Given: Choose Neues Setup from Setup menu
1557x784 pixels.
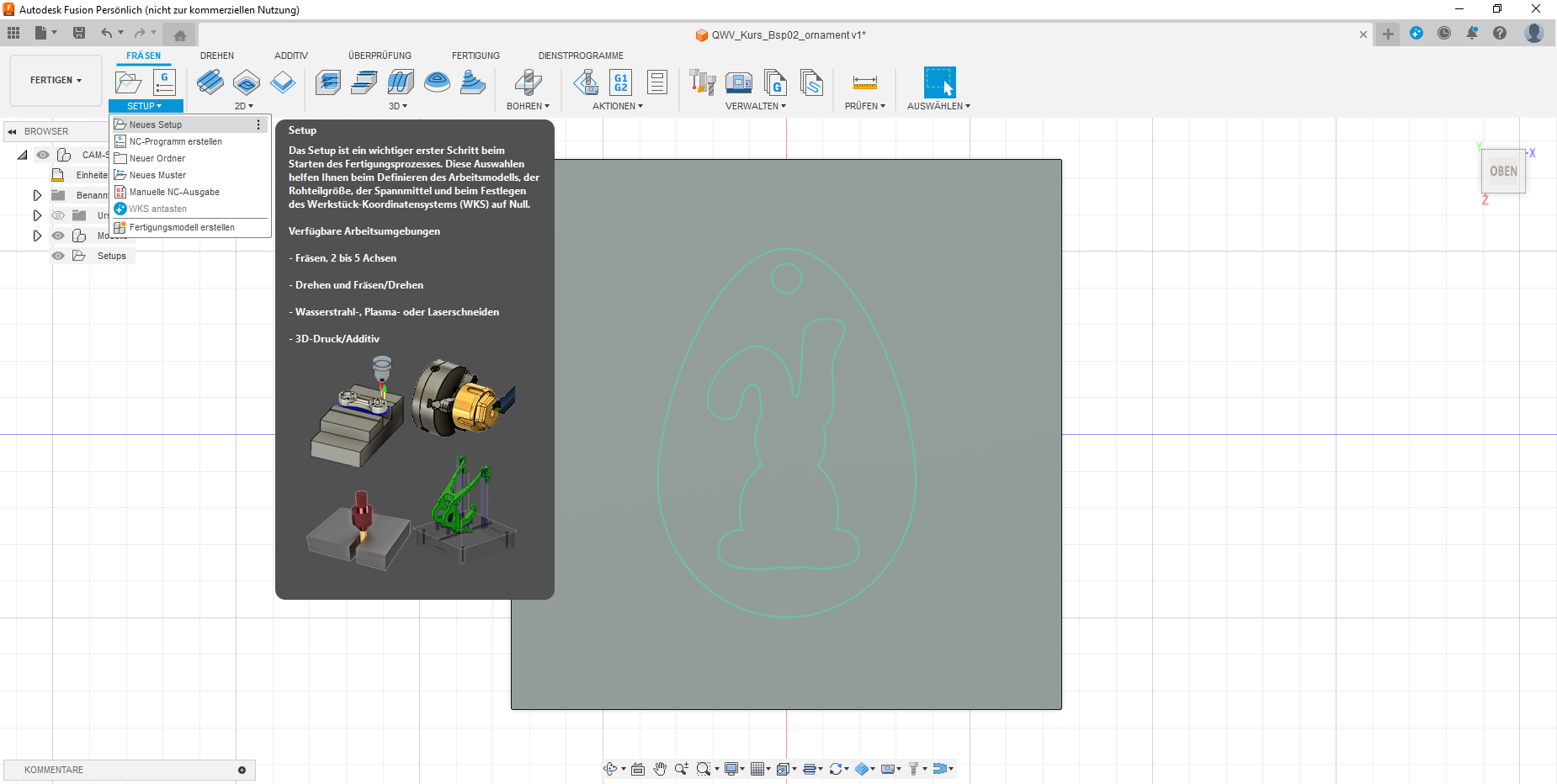Looking at the screenshot, I should (x=156, y=124).
